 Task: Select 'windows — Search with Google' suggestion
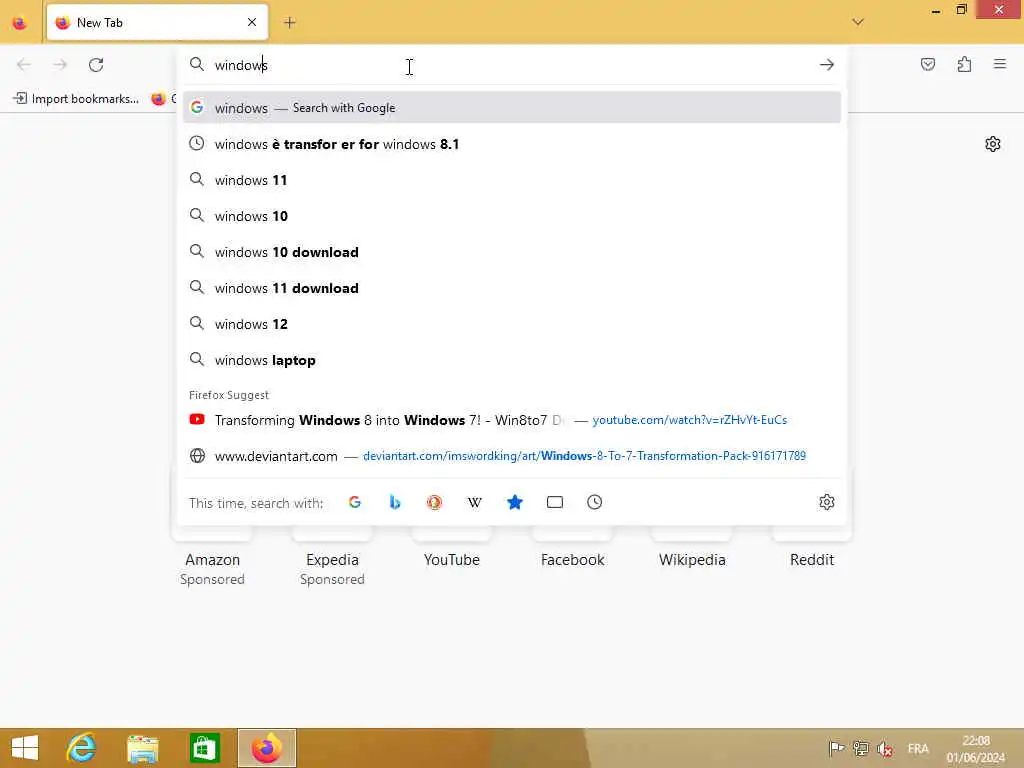[x=511, y=108]
